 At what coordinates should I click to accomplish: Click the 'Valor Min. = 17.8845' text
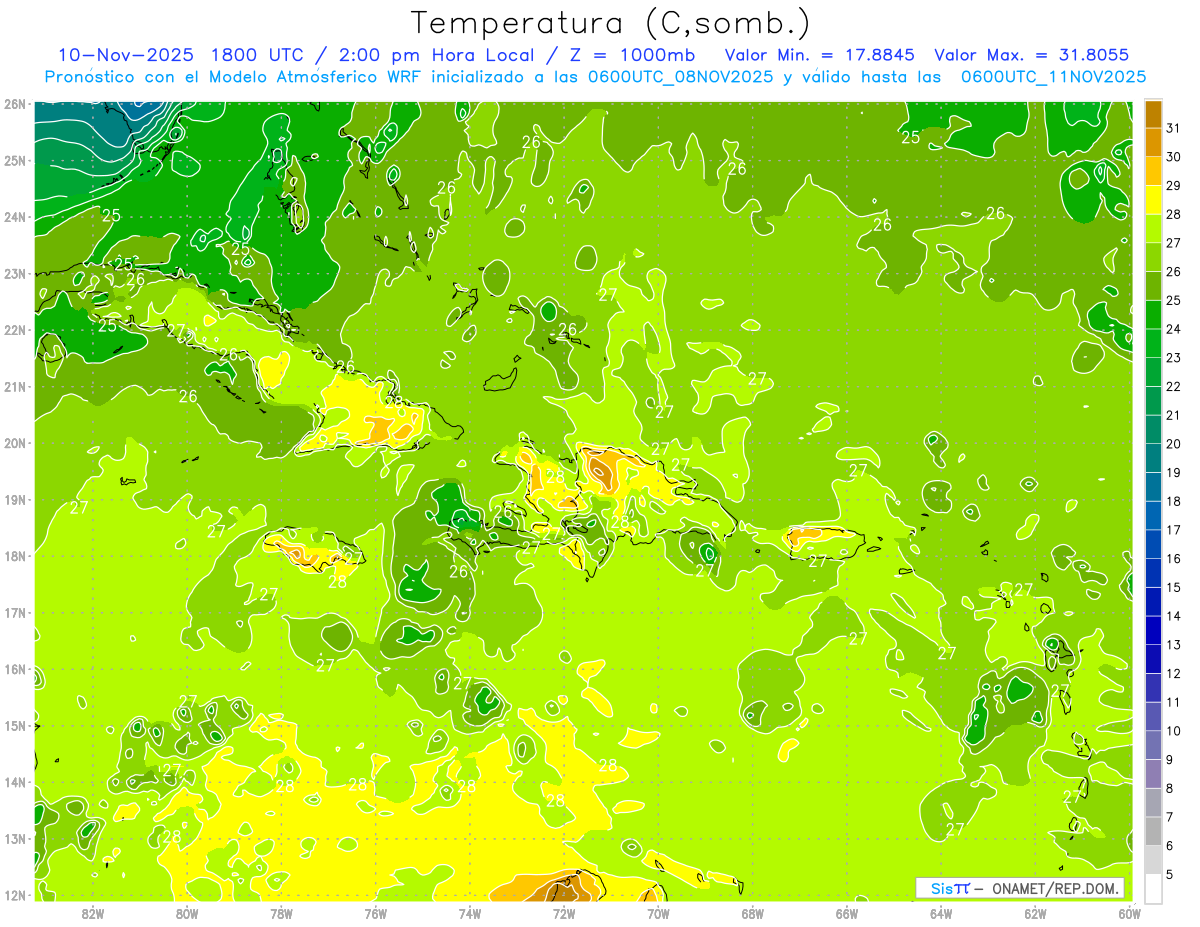[x=819, y=55]
